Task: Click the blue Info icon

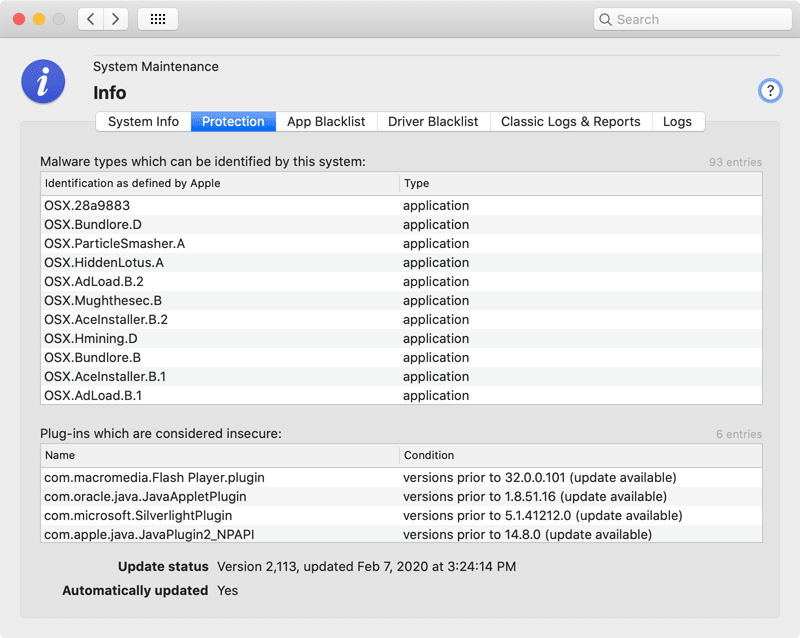Action: click(43, 82)
